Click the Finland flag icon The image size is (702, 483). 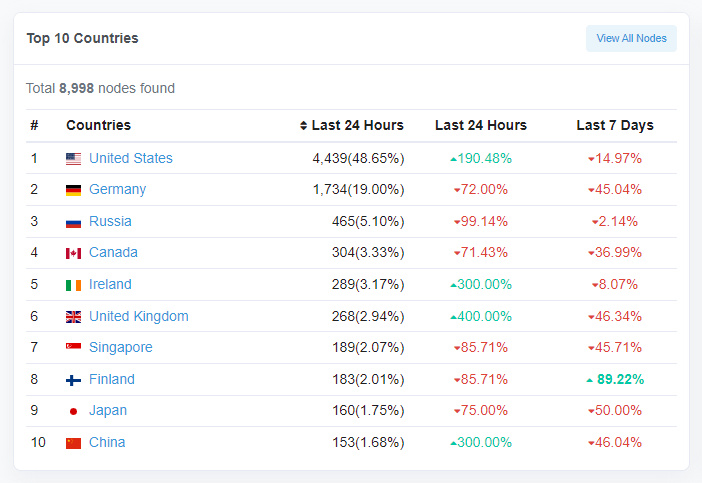pos(73,380)
